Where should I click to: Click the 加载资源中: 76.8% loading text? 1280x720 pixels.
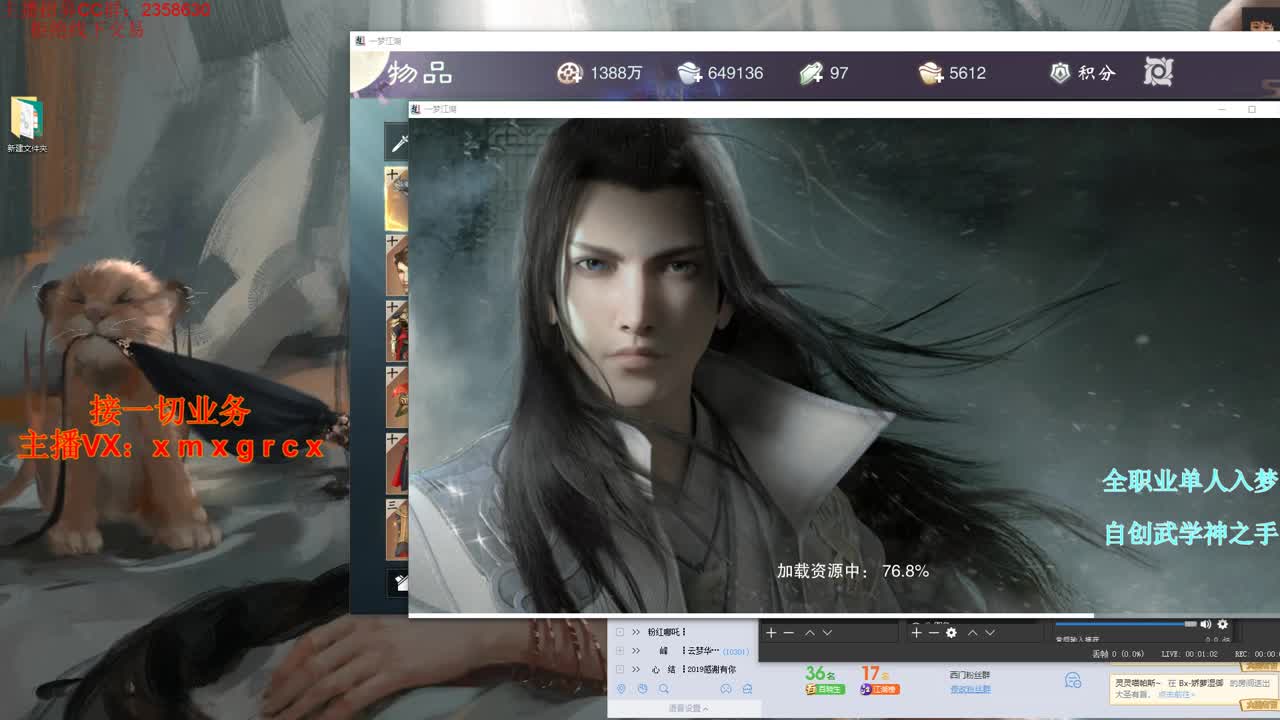click(853, 571)
